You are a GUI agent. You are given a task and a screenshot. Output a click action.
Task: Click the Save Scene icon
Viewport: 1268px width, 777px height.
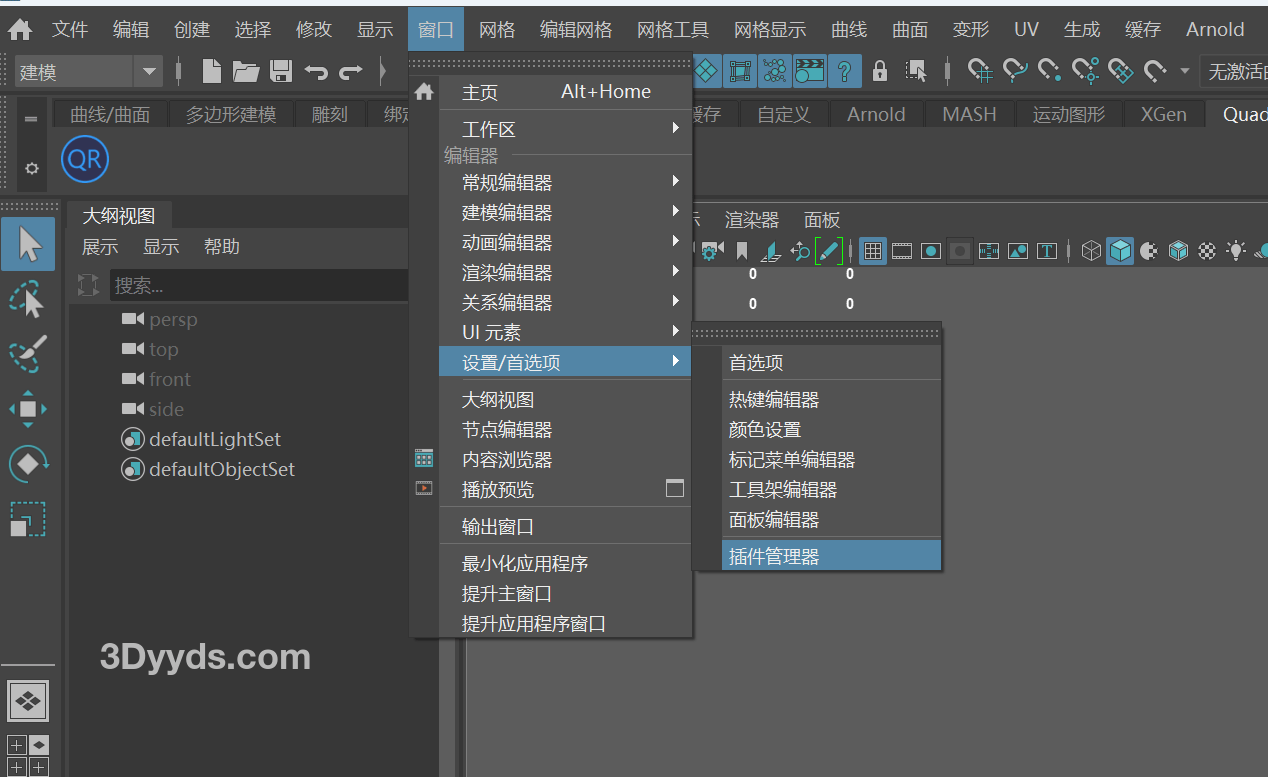click(281, 71)
